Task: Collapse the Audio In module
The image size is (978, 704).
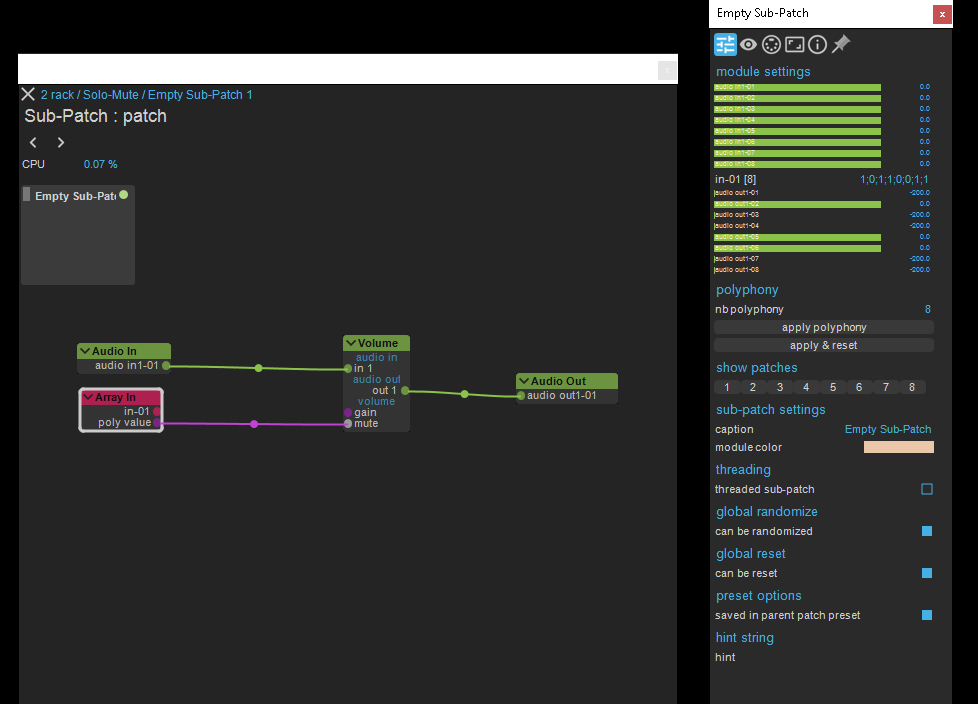Action: pyautogui.click(x=85, y=351)
